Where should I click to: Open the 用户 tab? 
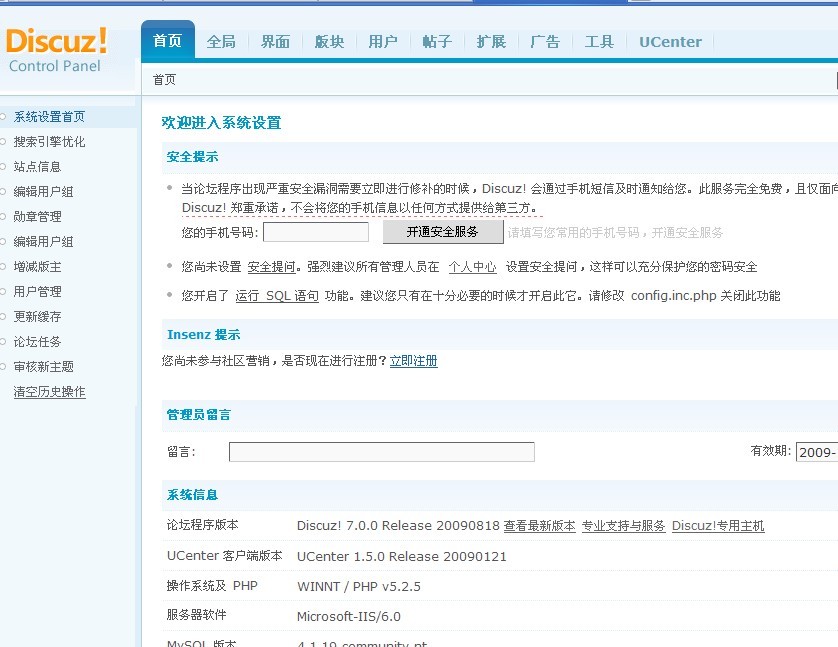click(383, 42)
